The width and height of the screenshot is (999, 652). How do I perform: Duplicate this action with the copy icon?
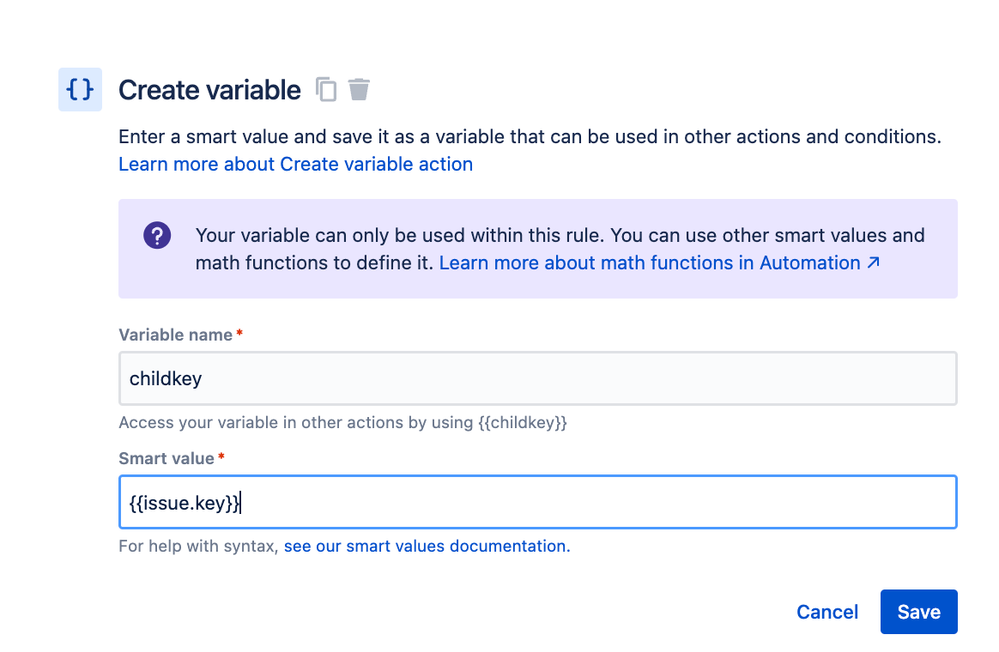326,90
